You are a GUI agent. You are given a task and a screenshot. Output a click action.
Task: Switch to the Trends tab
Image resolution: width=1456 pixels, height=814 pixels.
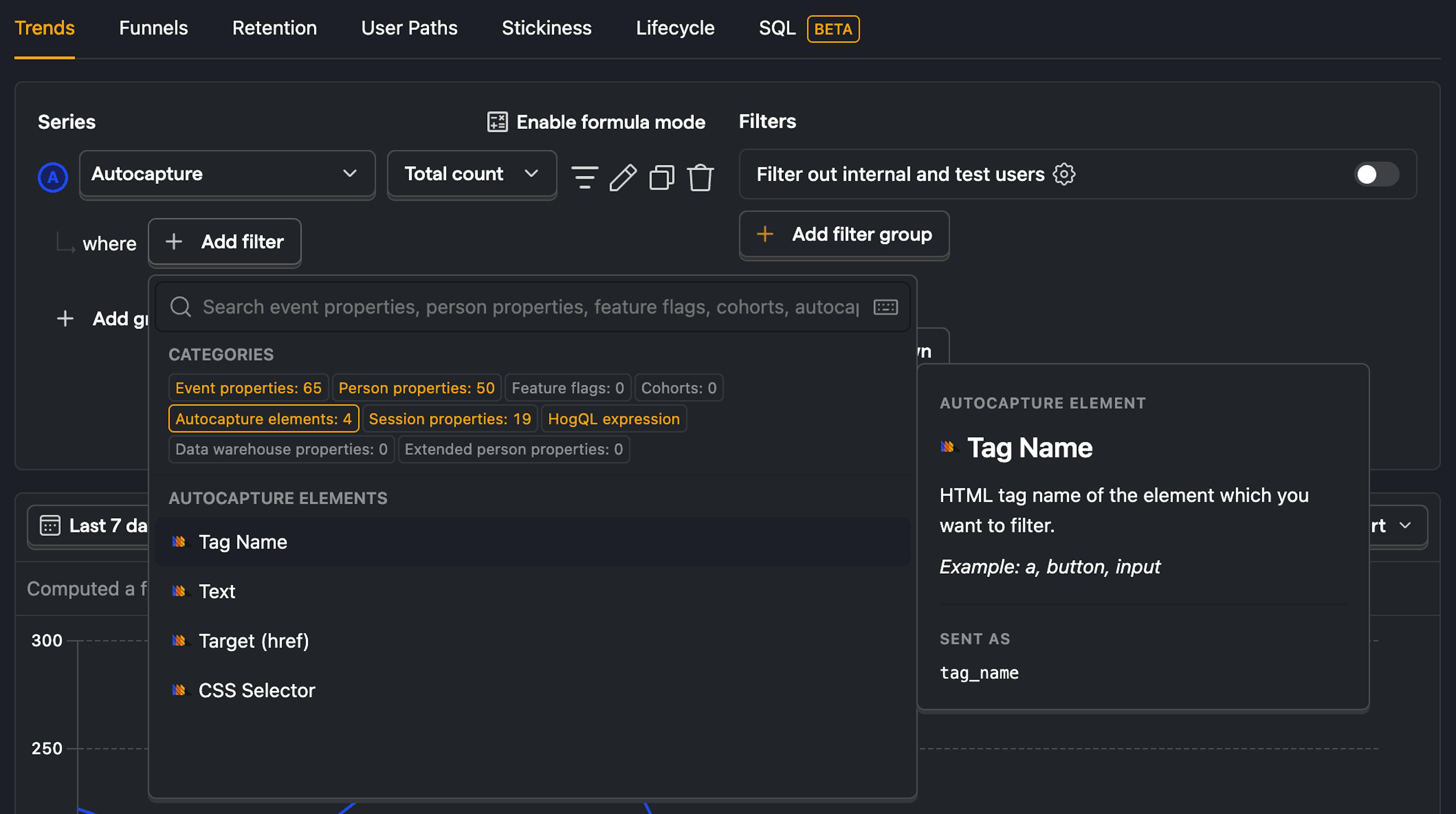point(44,28)
